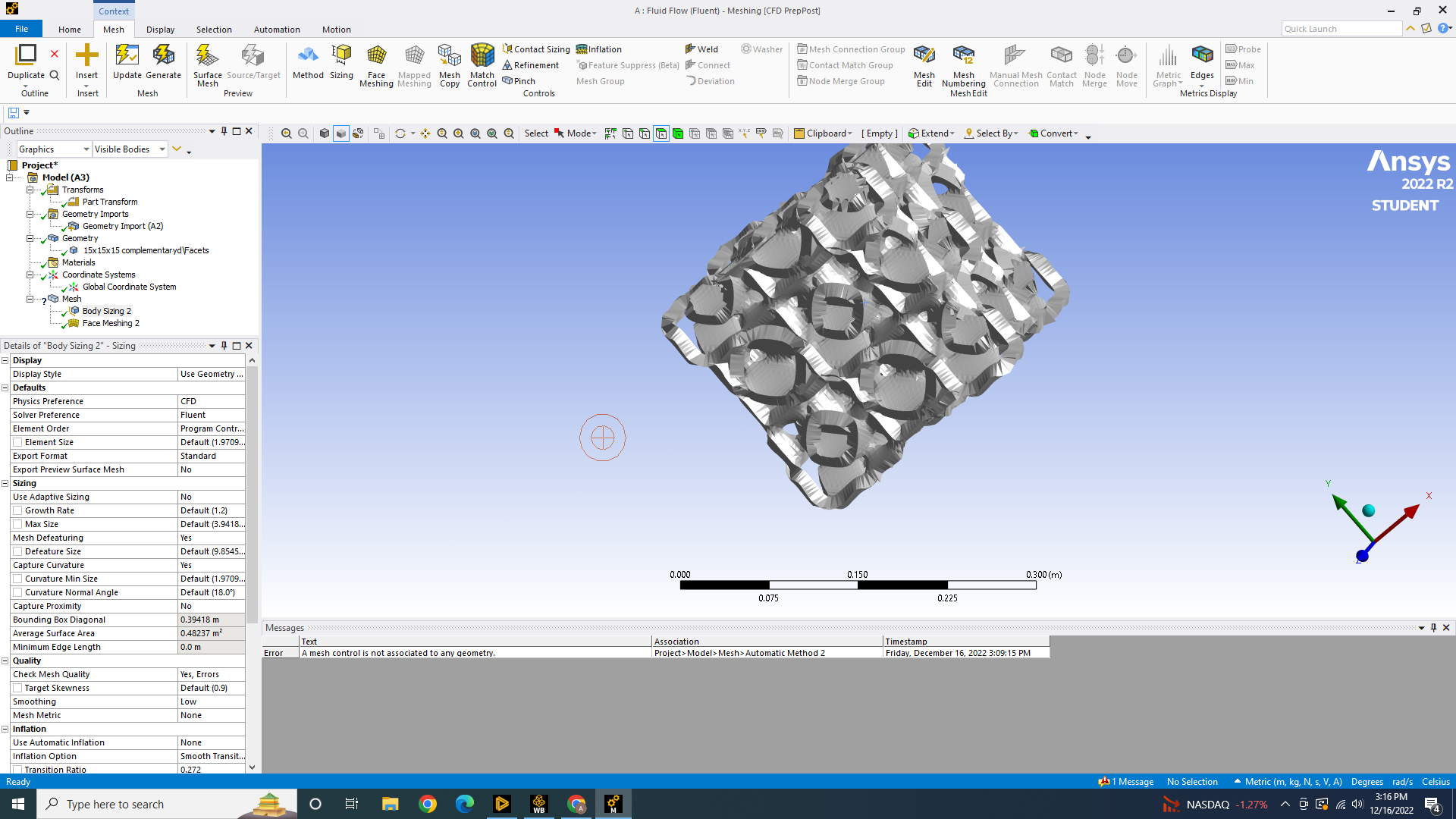Collapse the Model (A3) tree node
This screenshot has width=1456, height=819.
[9, 177]
